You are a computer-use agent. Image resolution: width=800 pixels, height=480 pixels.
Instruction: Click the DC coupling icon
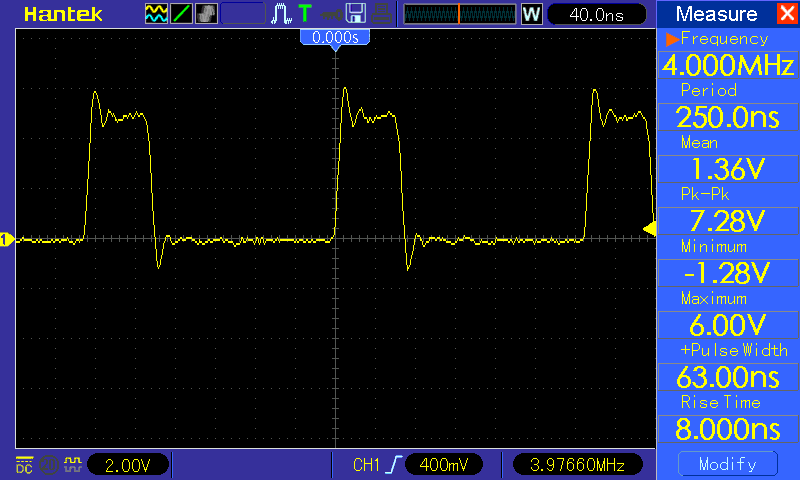pyautogui.click(x=24, y=465)
